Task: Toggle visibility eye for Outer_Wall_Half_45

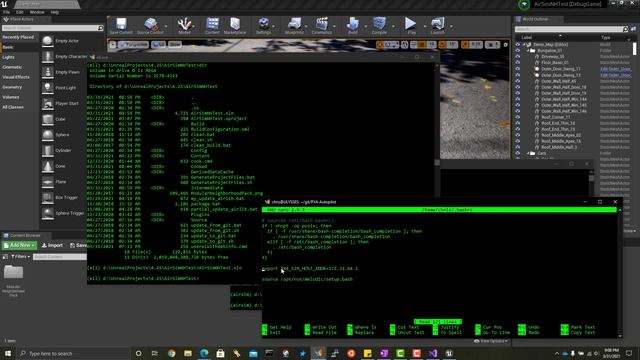Action: [x=518, y=81]
